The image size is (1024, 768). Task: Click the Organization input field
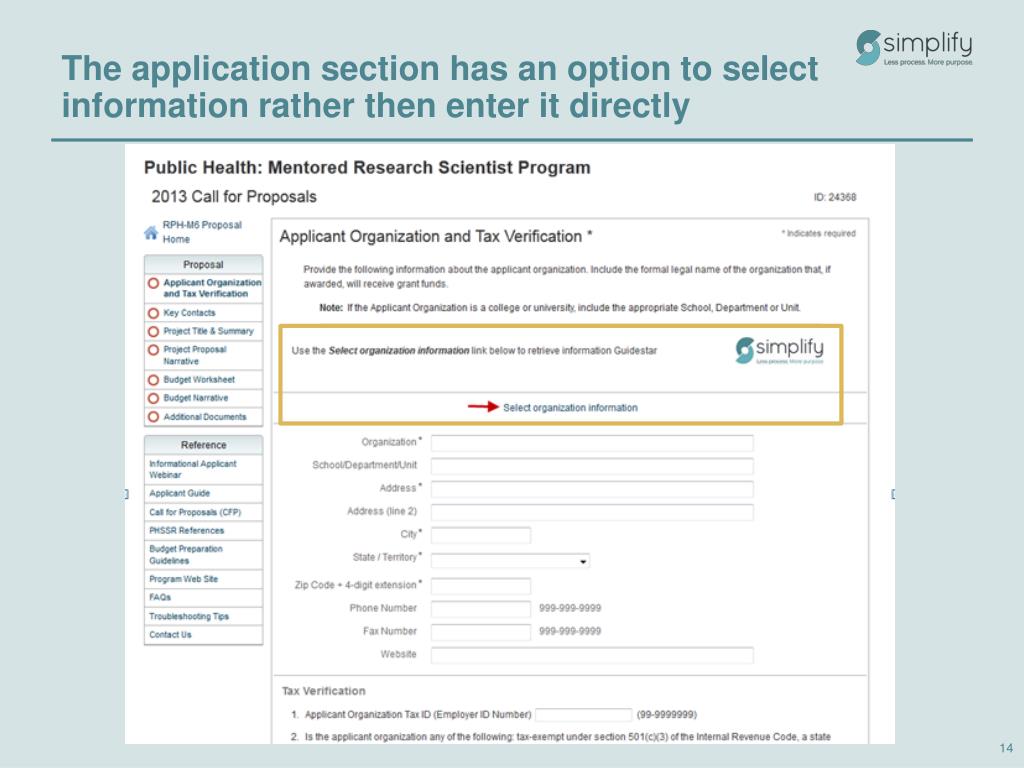coord(592,443)
